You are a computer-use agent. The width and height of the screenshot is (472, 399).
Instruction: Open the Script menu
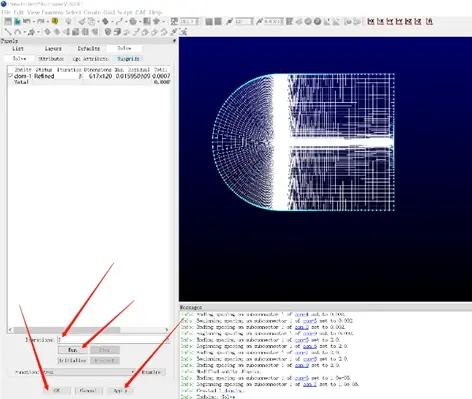coord(125,12)
